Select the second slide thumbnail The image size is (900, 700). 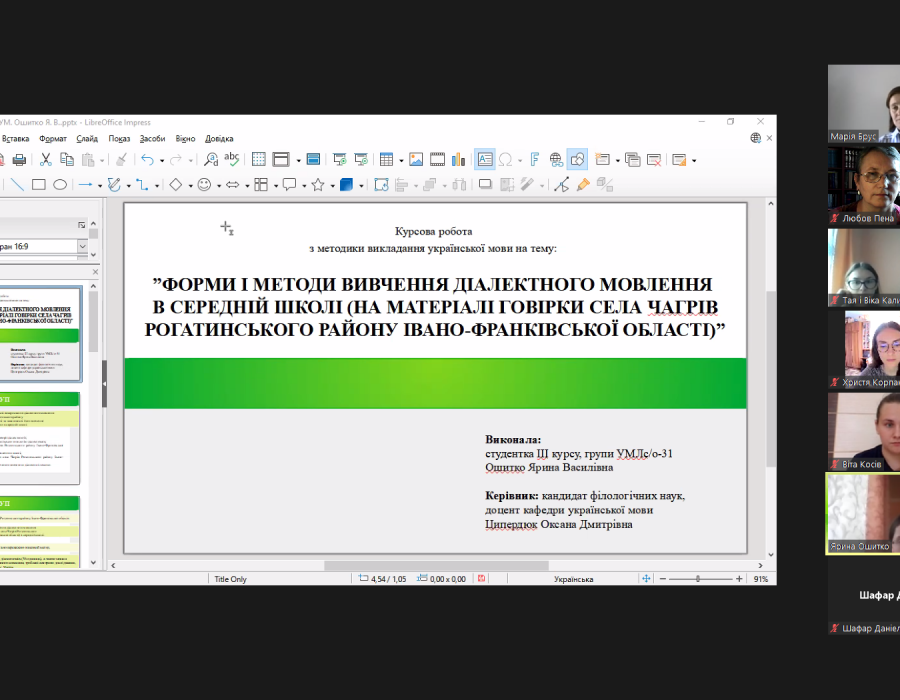[x=42, y=436]
